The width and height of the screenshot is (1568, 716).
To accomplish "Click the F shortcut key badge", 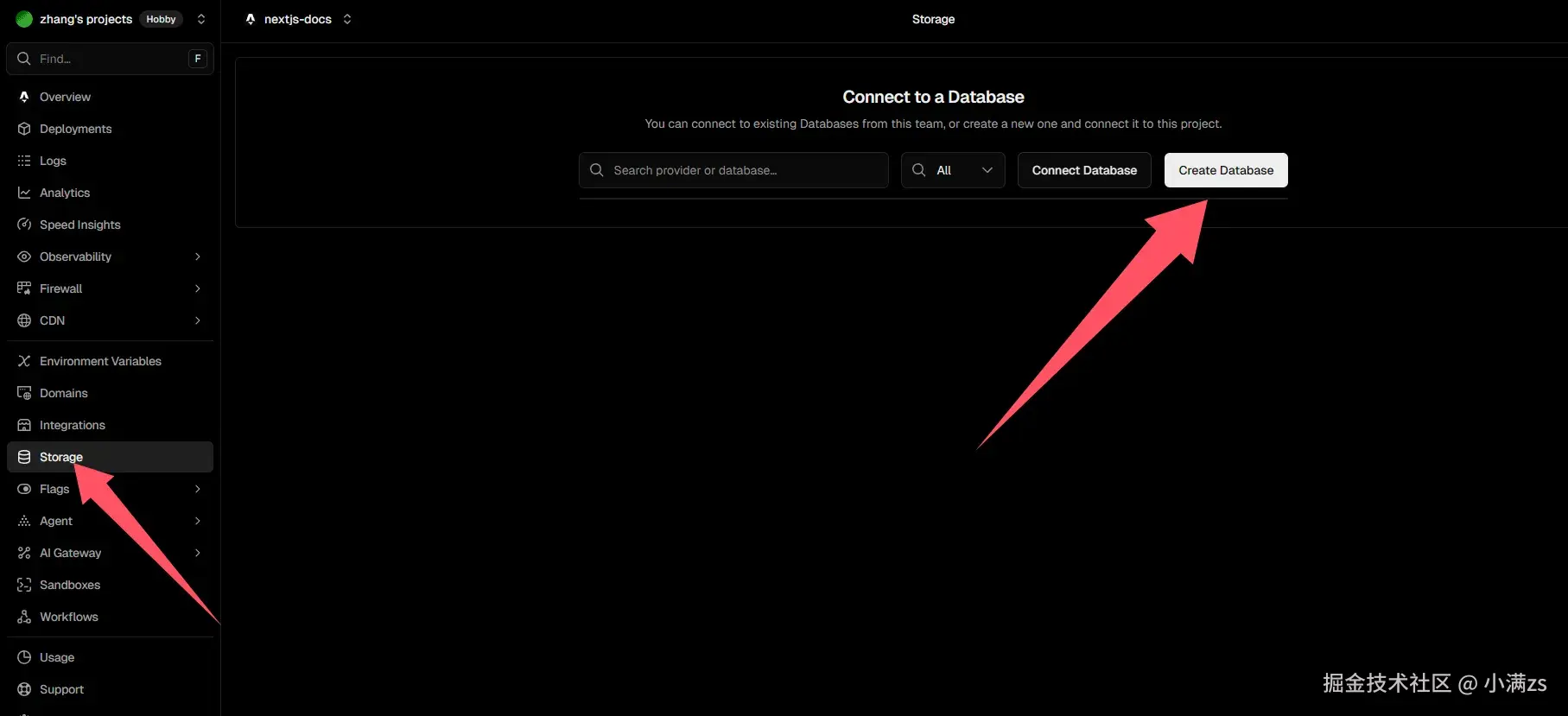I will pyautogui.click(x=198, y=59).
